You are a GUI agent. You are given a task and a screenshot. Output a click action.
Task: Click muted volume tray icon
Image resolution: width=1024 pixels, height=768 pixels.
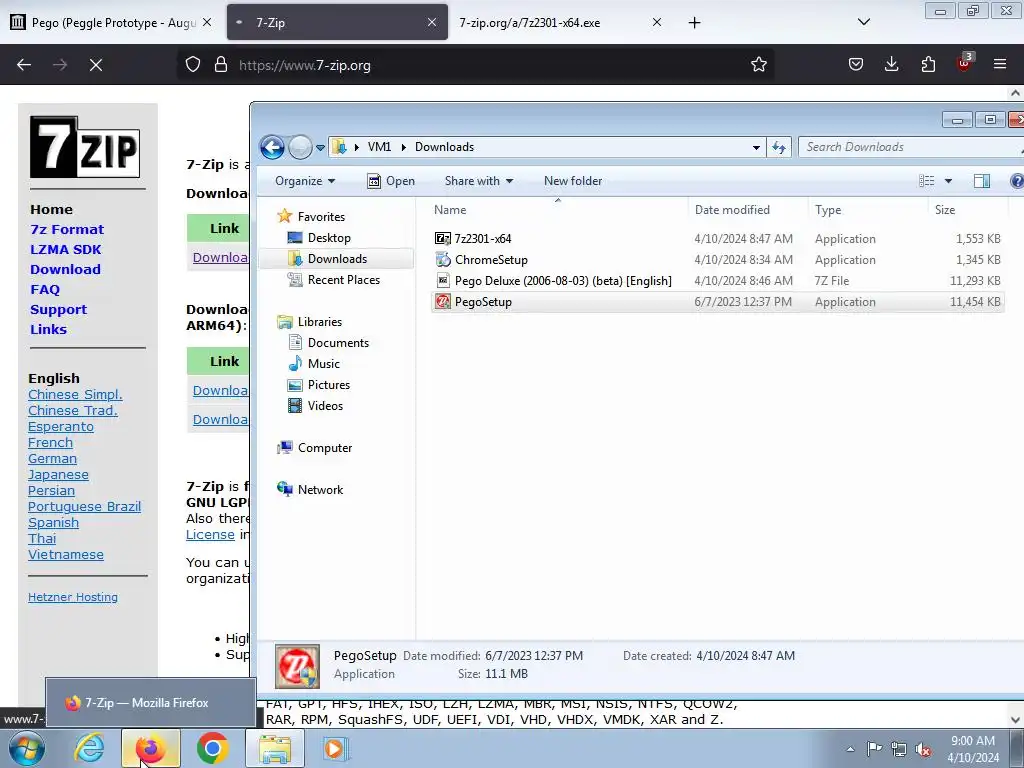click(x=923, y=750)
